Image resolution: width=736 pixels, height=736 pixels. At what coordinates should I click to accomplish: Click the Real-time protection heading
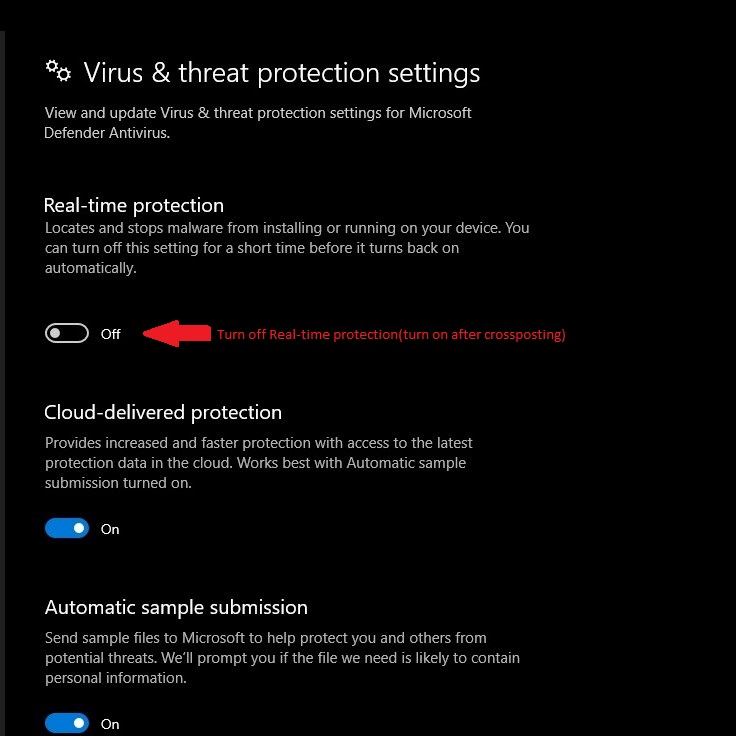(x=134, y=205)
